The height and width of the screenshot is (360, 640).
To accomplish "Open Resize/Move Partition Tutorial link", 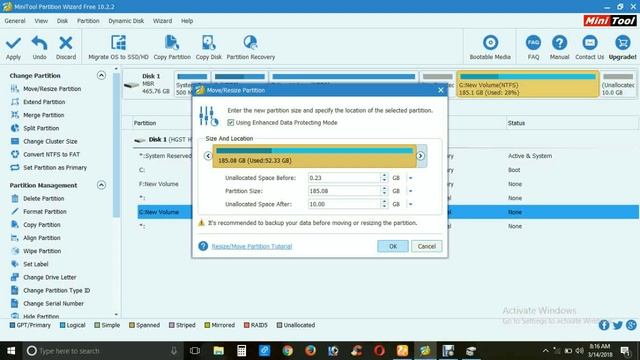I will [252, 247].
